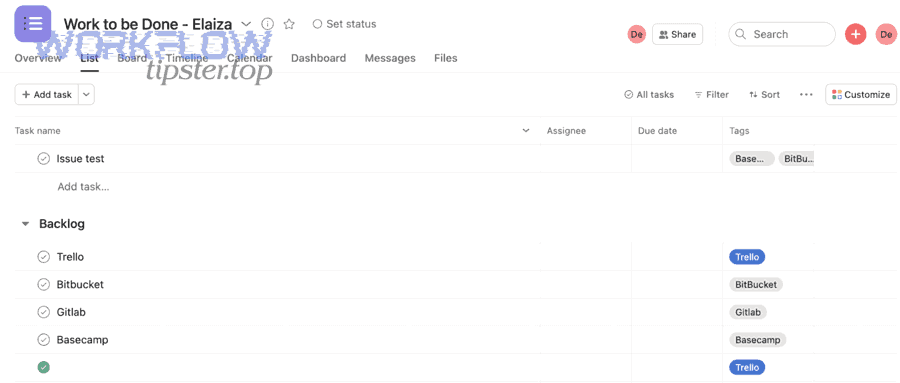
Task: Click blue Trello tag on completed unnamed task
Action: coord(747,367)
